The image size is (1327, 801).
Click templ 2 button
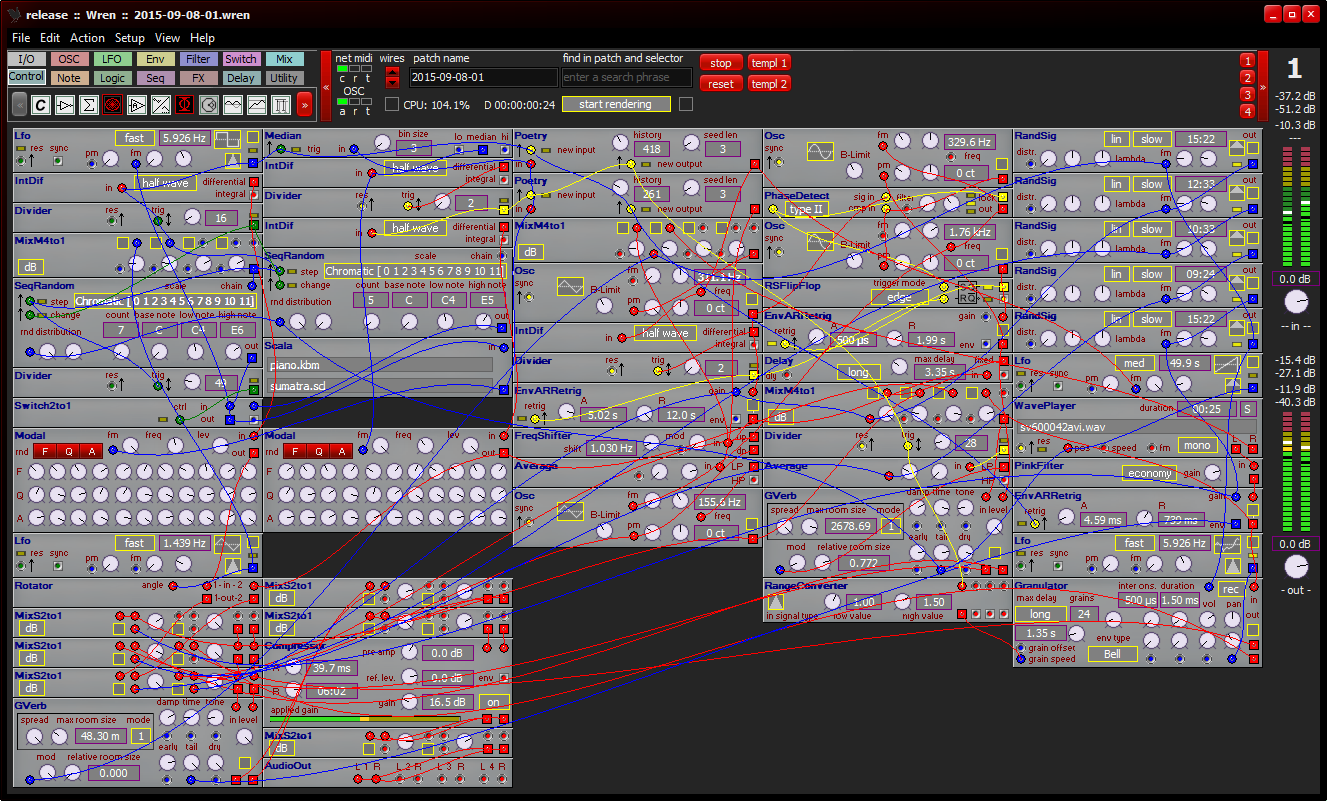point(769,84)
